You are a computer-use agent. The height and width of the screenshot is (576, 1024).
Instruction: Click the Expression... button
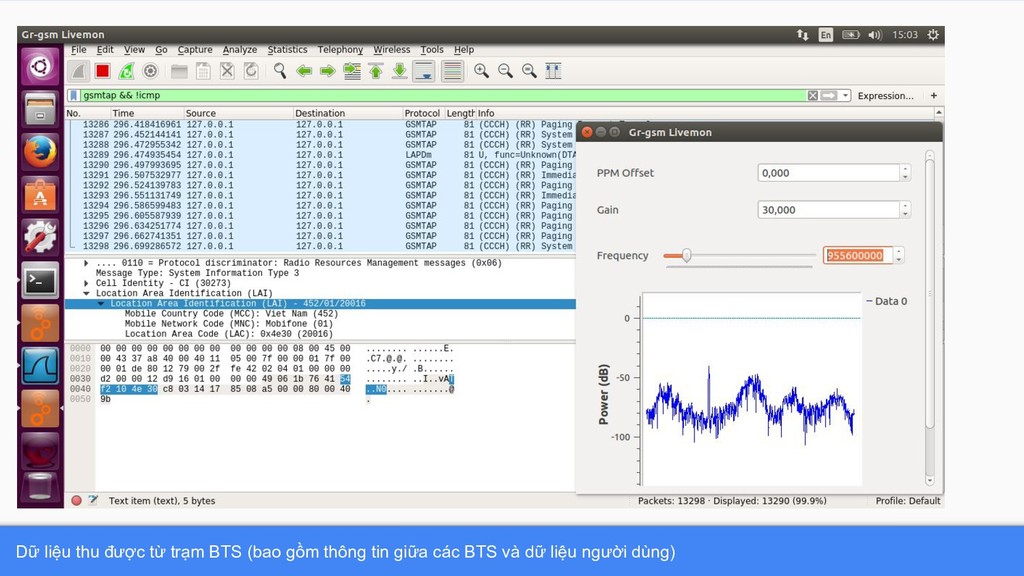(886, 96)
